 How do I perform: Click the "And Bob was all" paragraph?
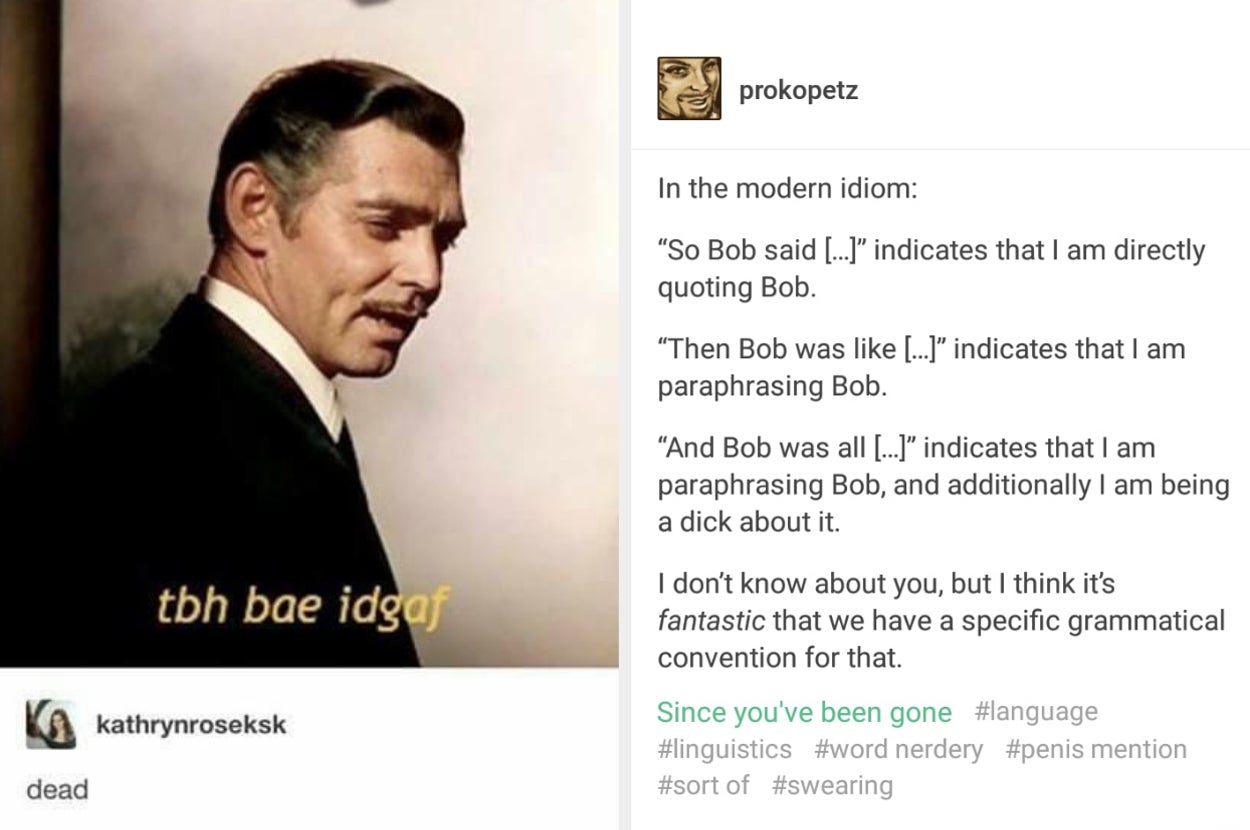pos(942,484)
